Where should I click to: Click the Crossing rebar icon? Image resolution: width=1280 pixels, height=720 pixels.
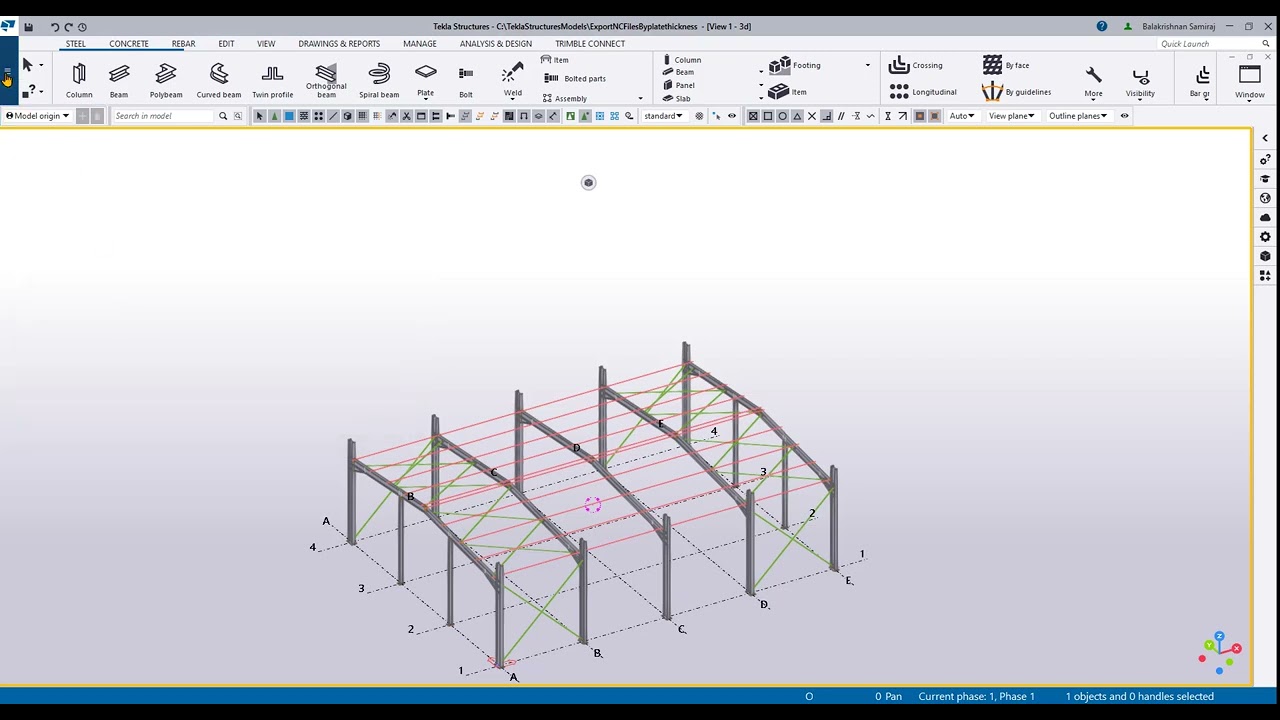click(x=898, y=65)
